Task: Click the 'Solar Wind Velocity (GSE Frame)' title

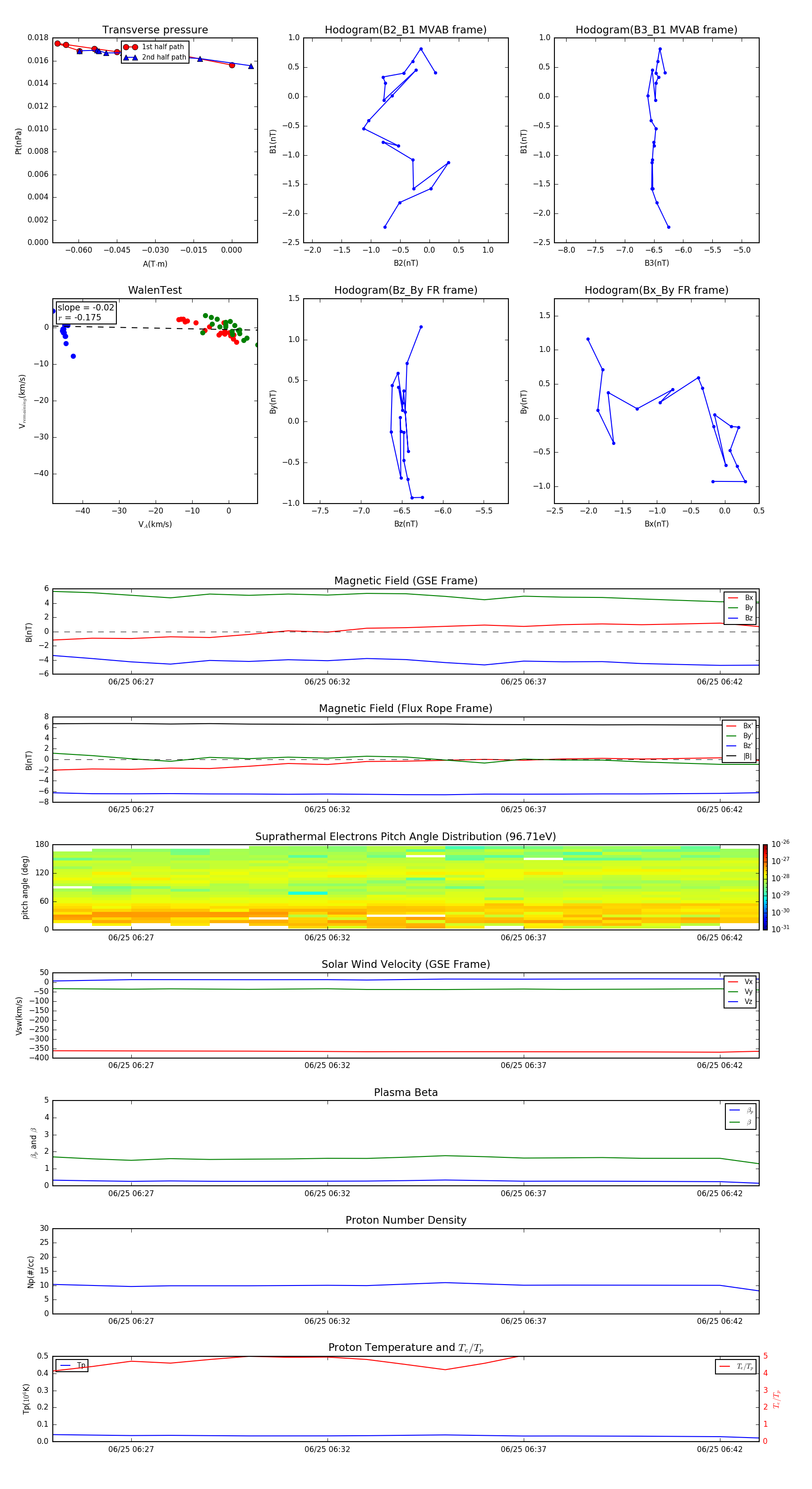Action: click(x=406, y=964)
